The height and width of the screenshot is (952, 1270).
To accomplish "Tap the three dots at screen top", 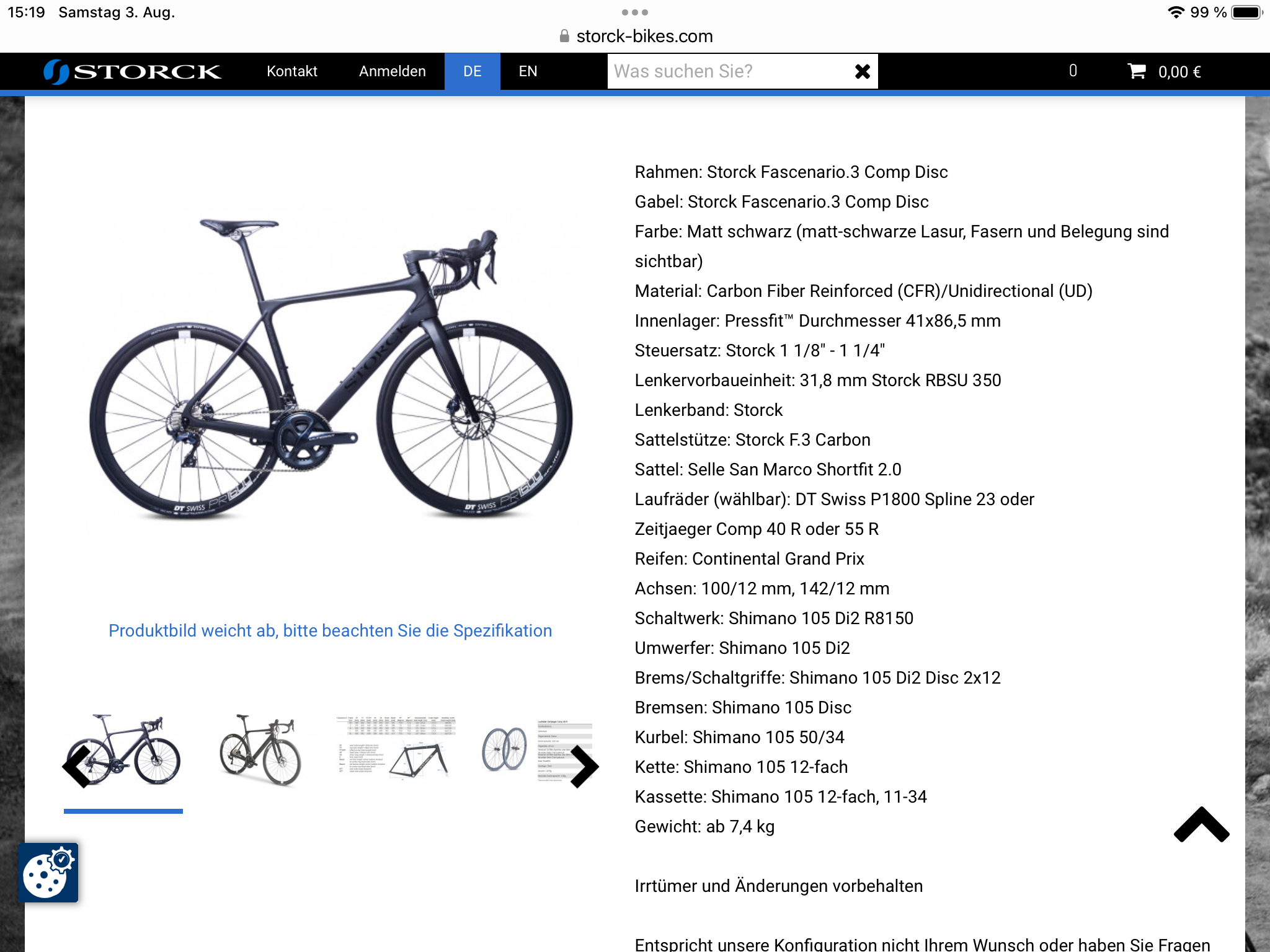I will [x=635, y=12].
